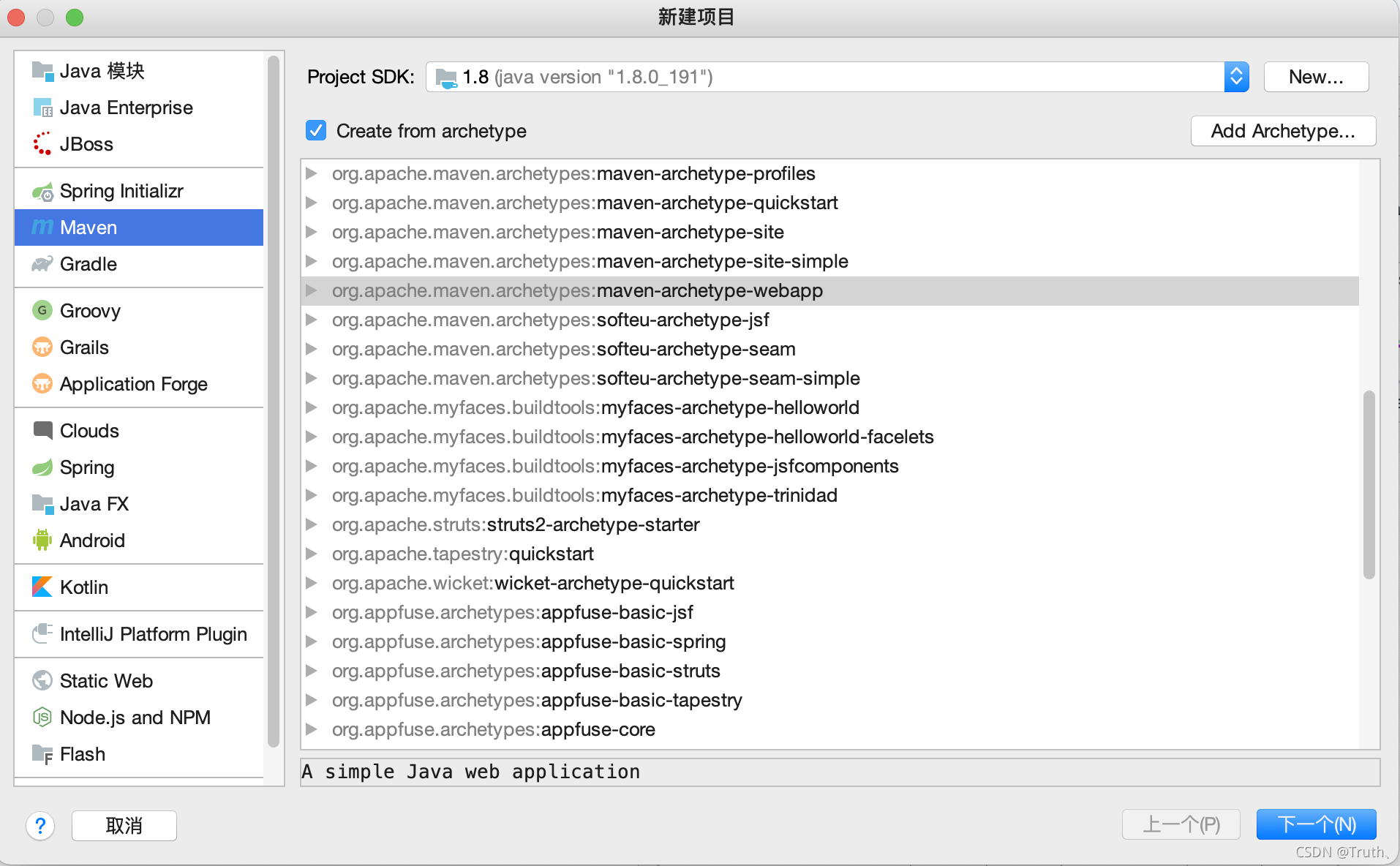Click the 取消 cancel button
The image size is (1400, 866).
pos(124,826)
